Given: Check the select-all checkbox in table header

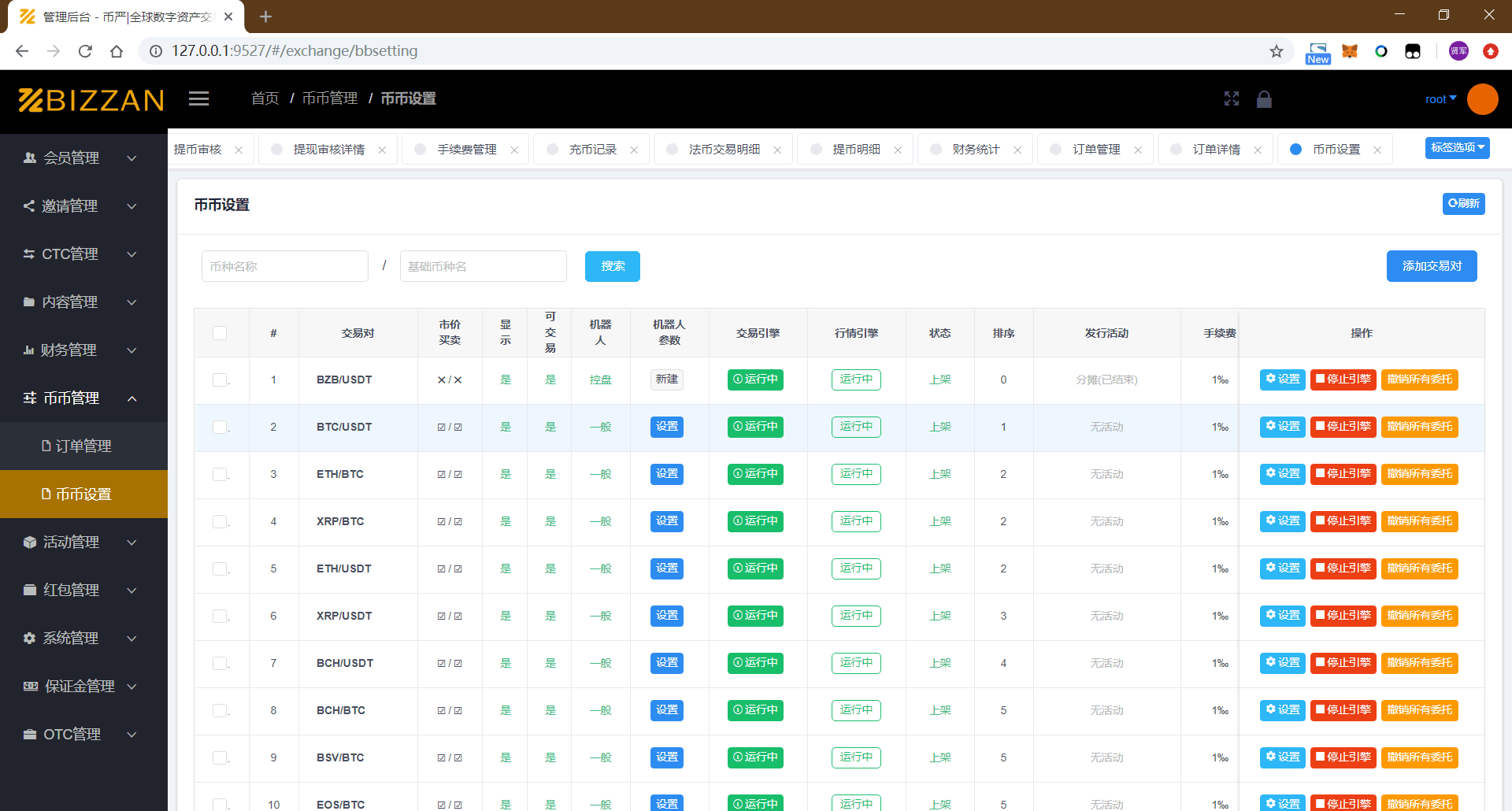Looking at the screenshot, I should point(220,333).
